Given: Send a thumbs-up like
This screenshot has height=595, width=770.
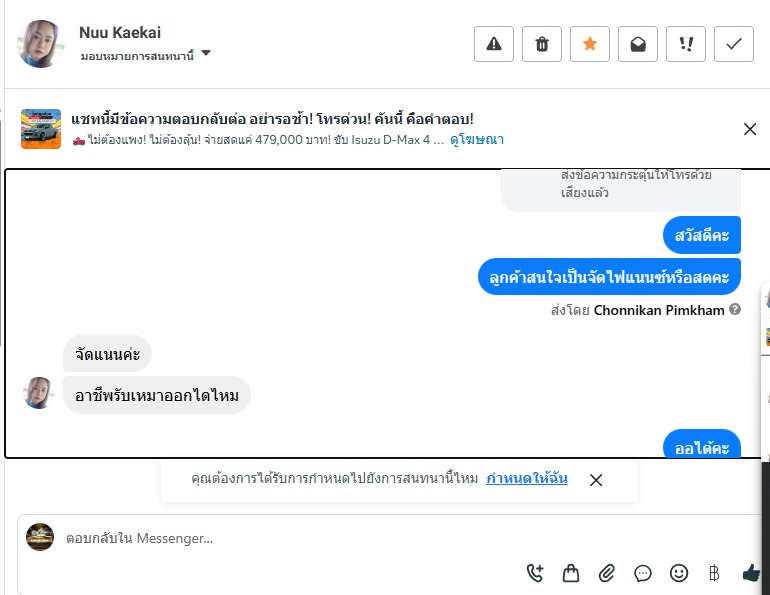Looking at the screenshot, I should click(751, 573).
